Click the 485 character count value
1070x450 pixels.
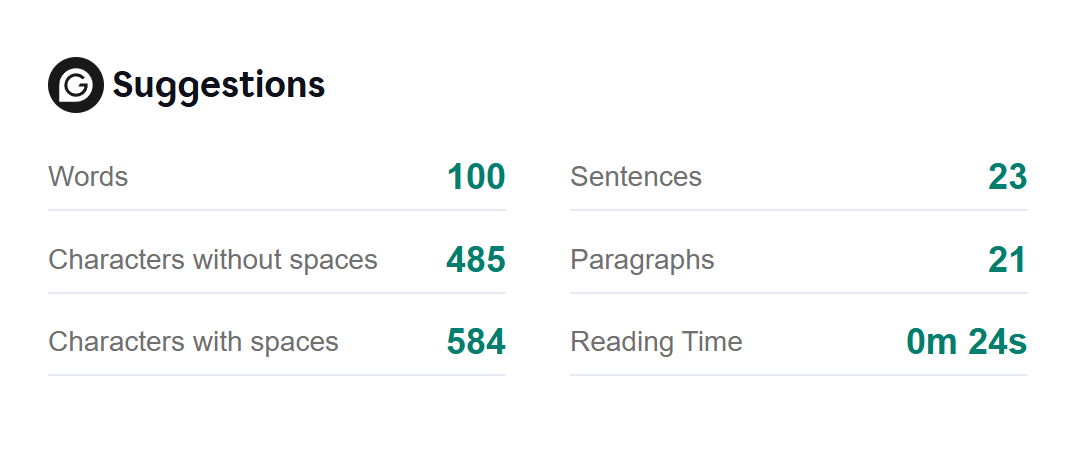tap(476, 260)
